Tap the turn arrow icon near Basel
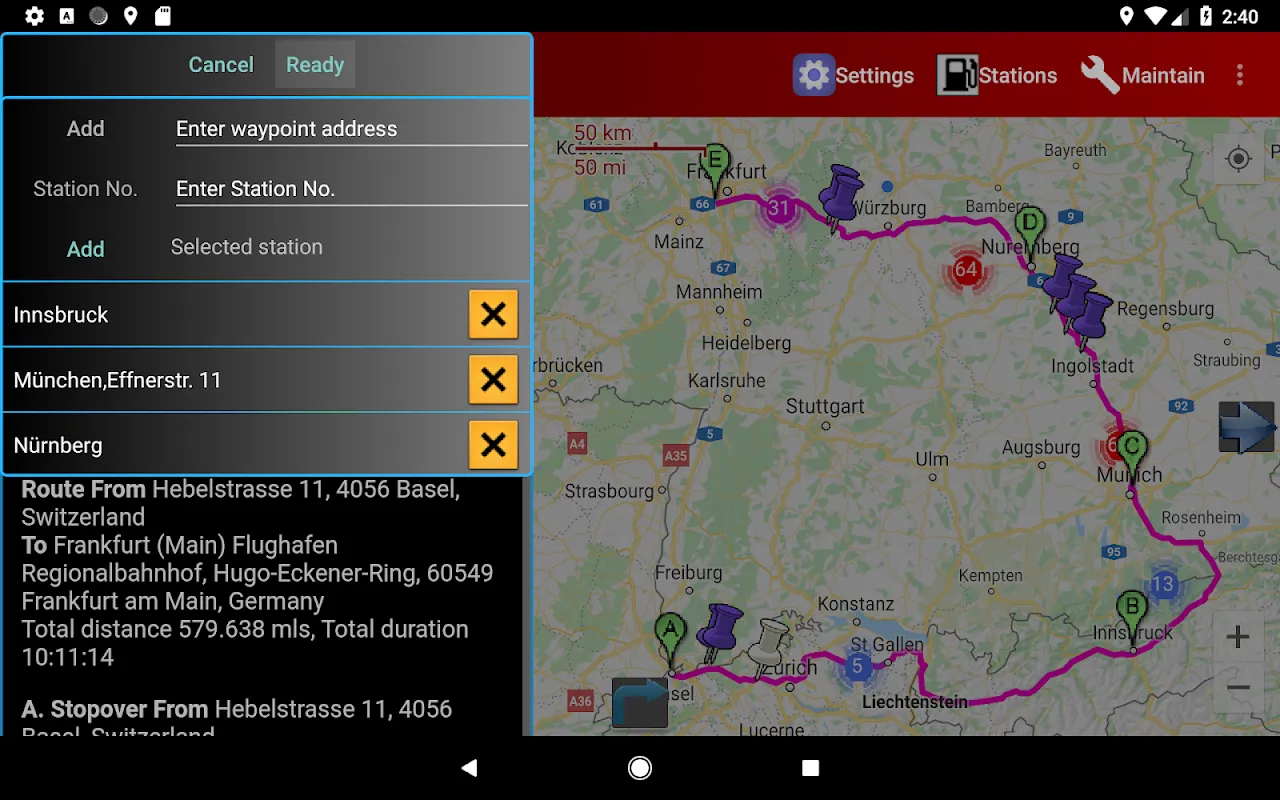The image size is (1280, 800). point(640,702)
